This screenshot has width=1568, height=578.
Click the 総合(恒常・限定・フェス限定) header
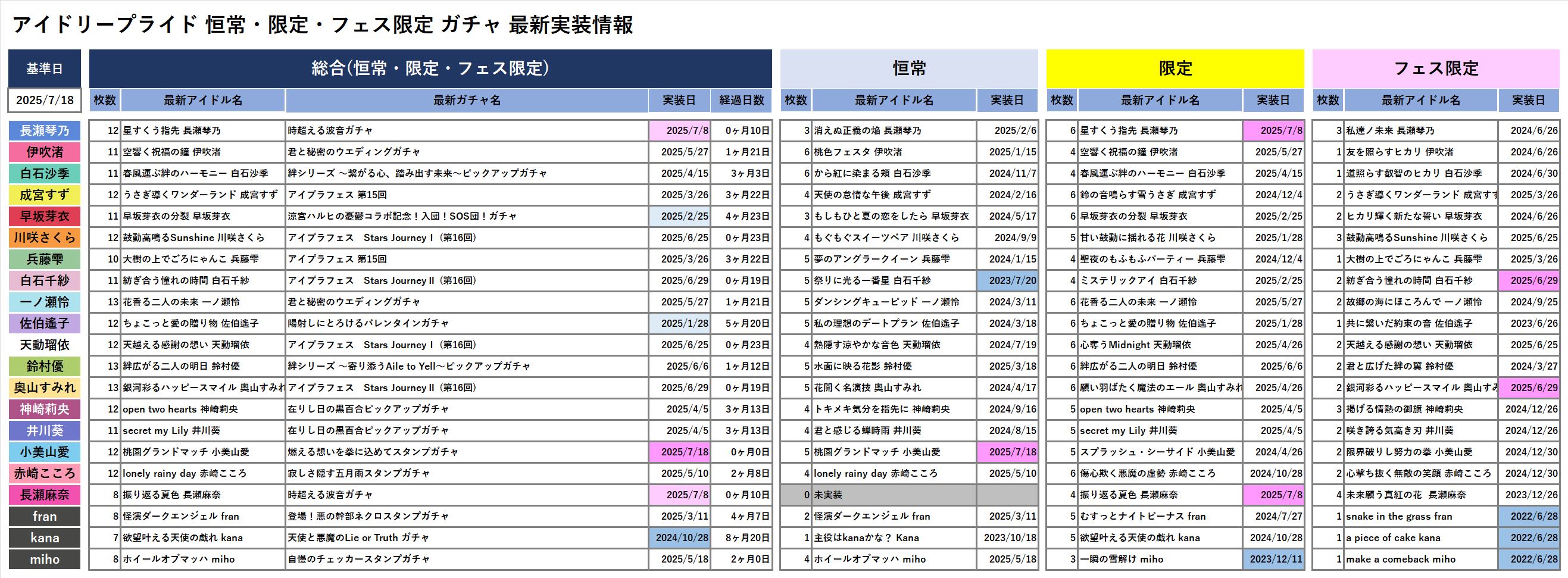pos(430,68)
